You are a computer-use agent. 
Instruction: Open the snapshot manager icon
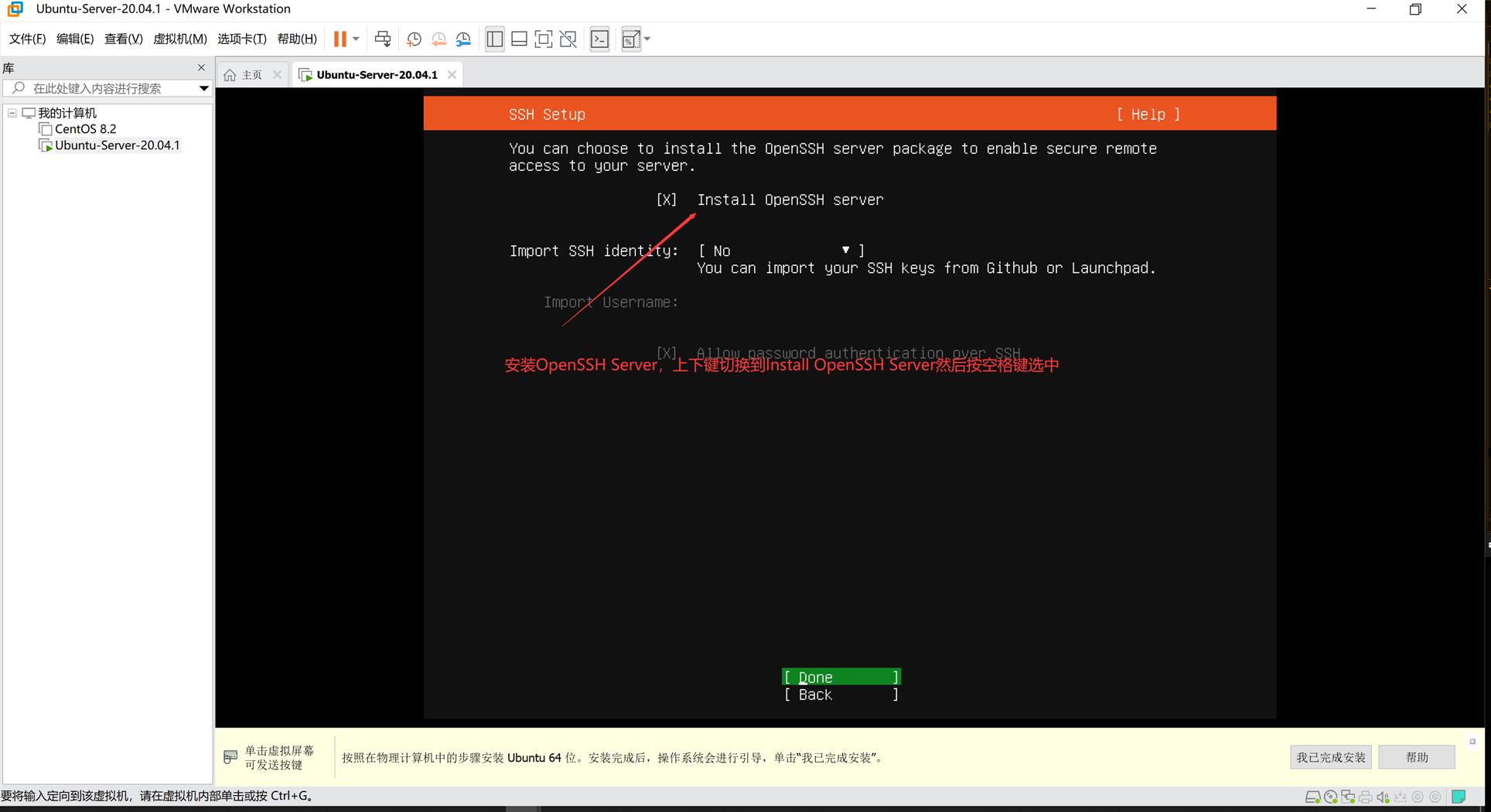tap(463, 39)
